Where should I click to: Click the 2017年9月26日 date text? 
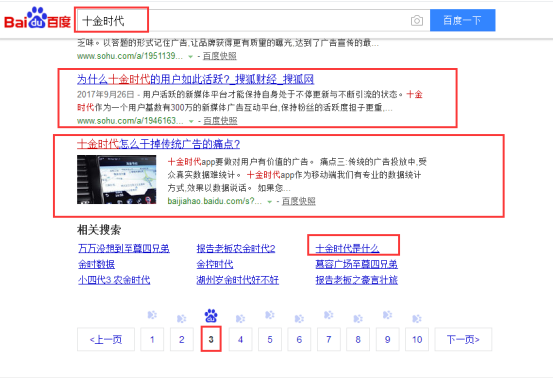click(106, 95)
